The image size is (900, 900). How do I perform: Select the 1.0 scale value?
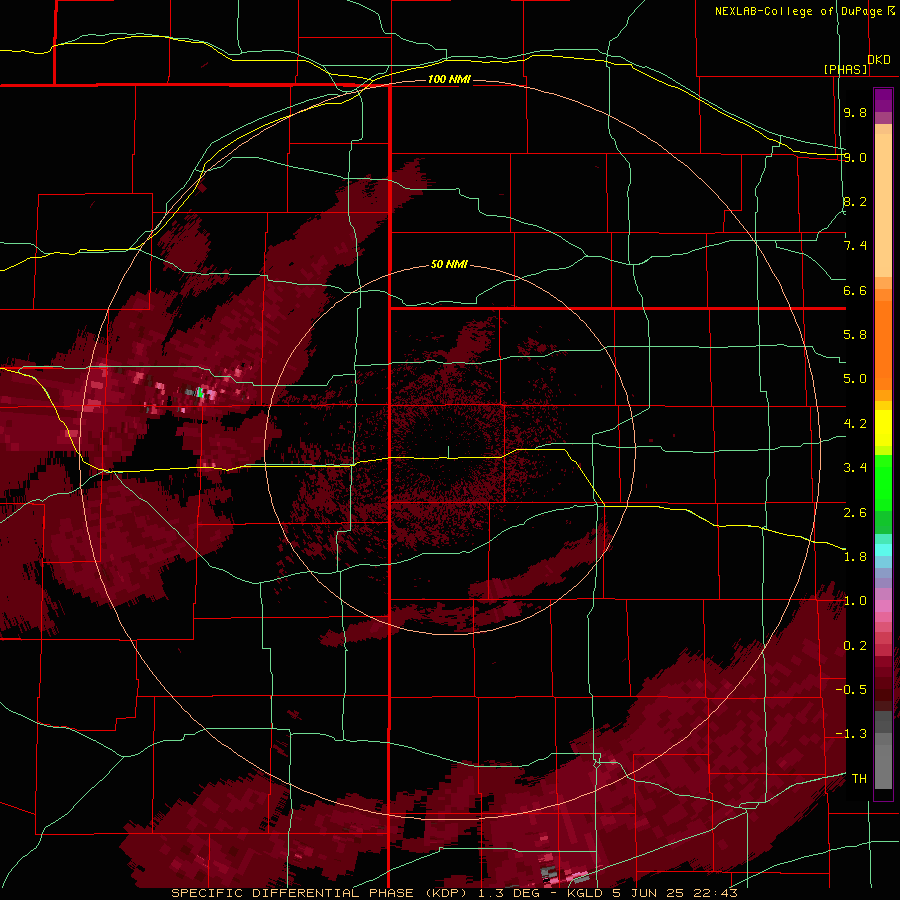pos(855,601)
